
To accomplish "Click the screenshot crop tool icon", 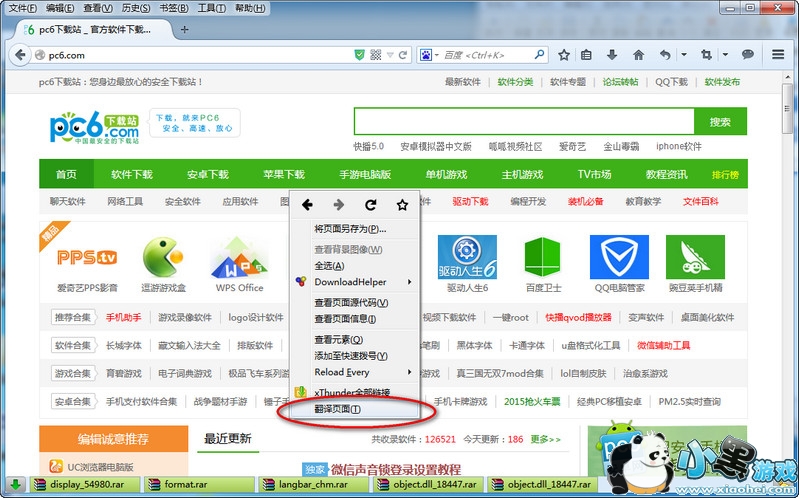I will 706,55.
